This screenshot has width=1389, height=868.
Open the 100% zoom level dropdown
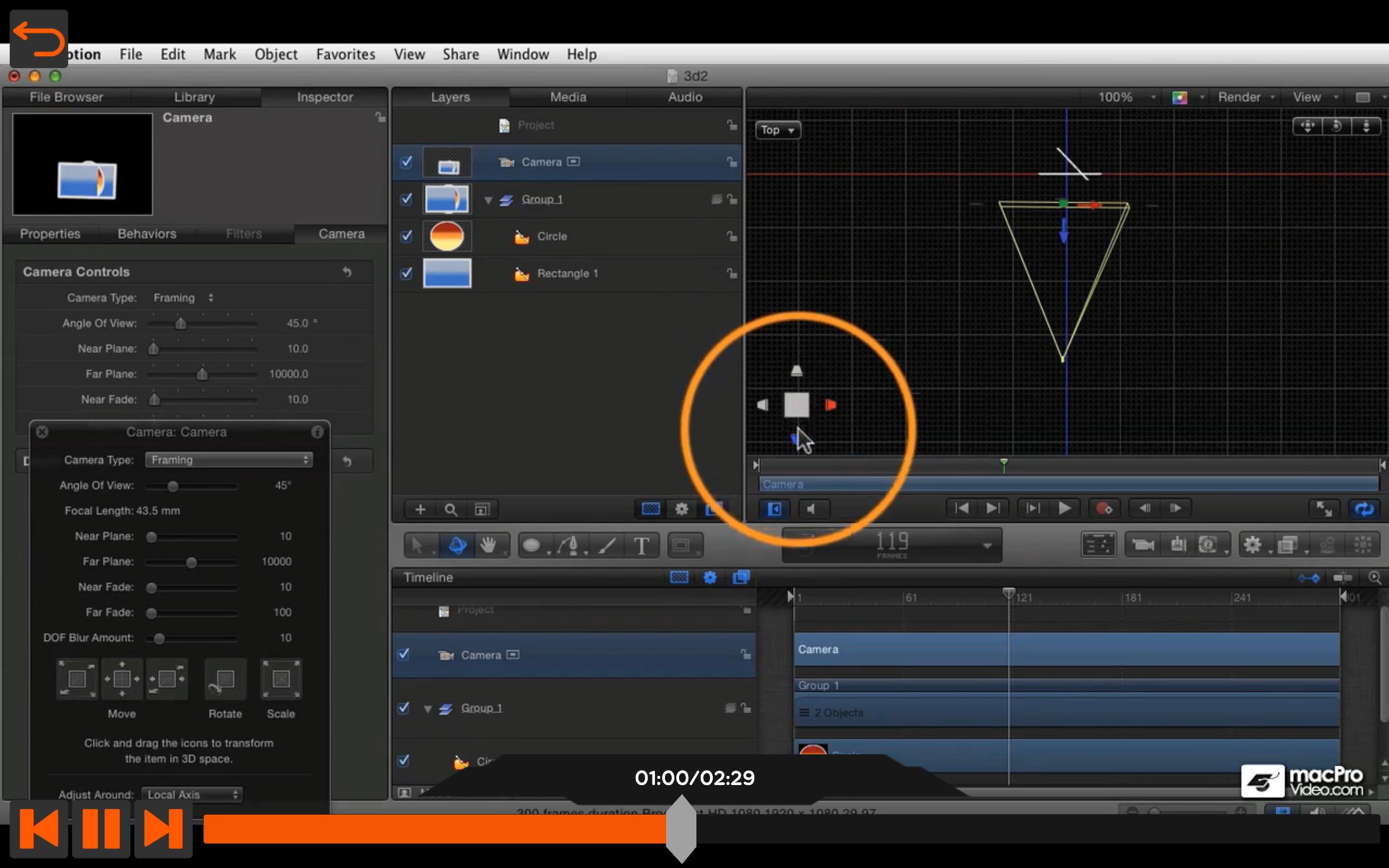click(1126, 97)
